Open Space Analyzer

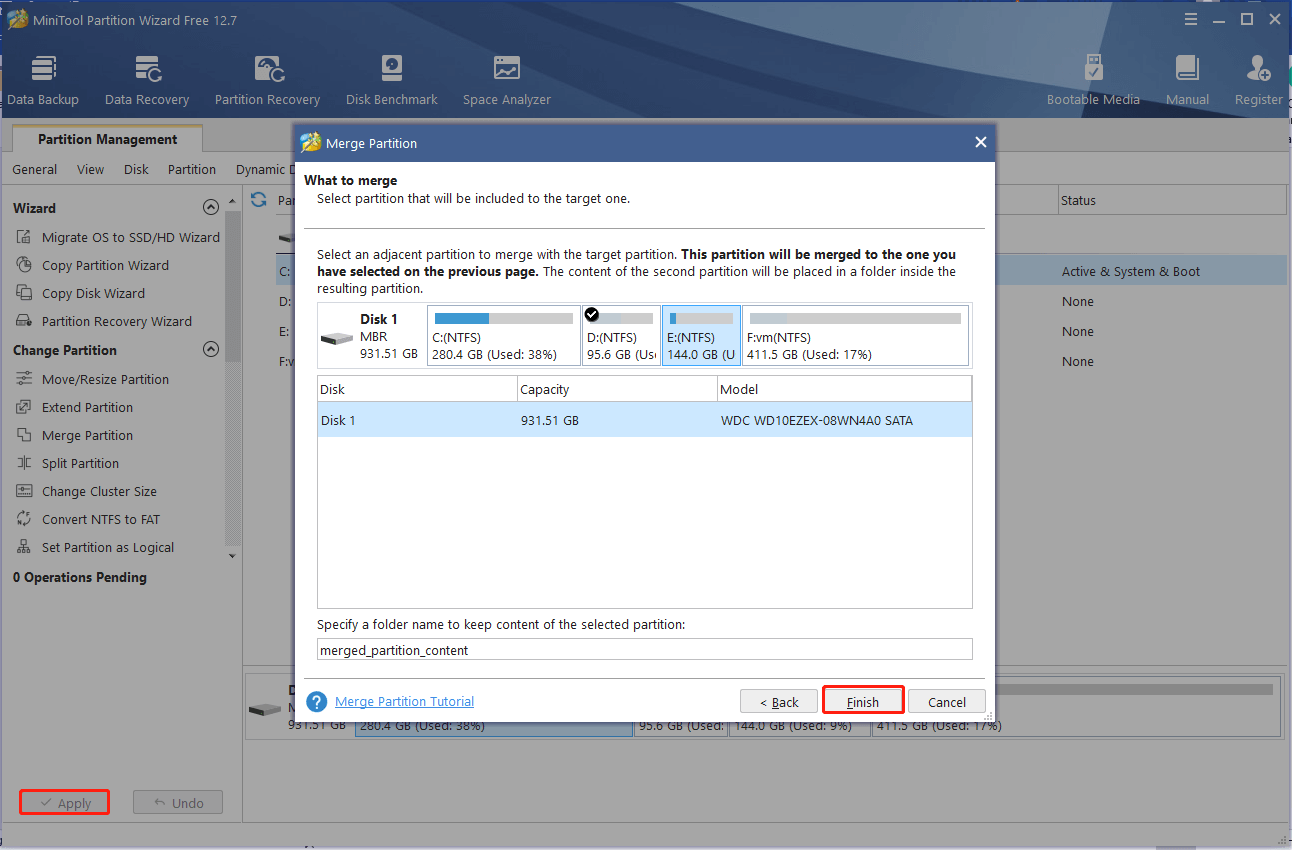click(507, 80)
